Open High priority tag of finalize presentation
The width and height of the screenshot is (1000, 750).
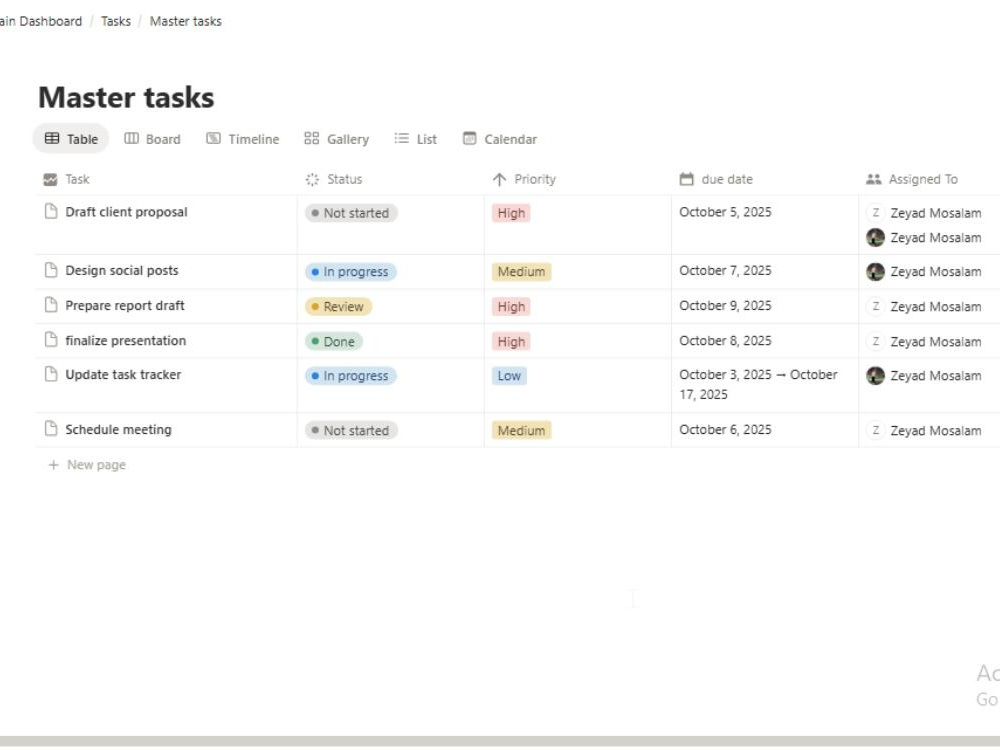point(511,342)
